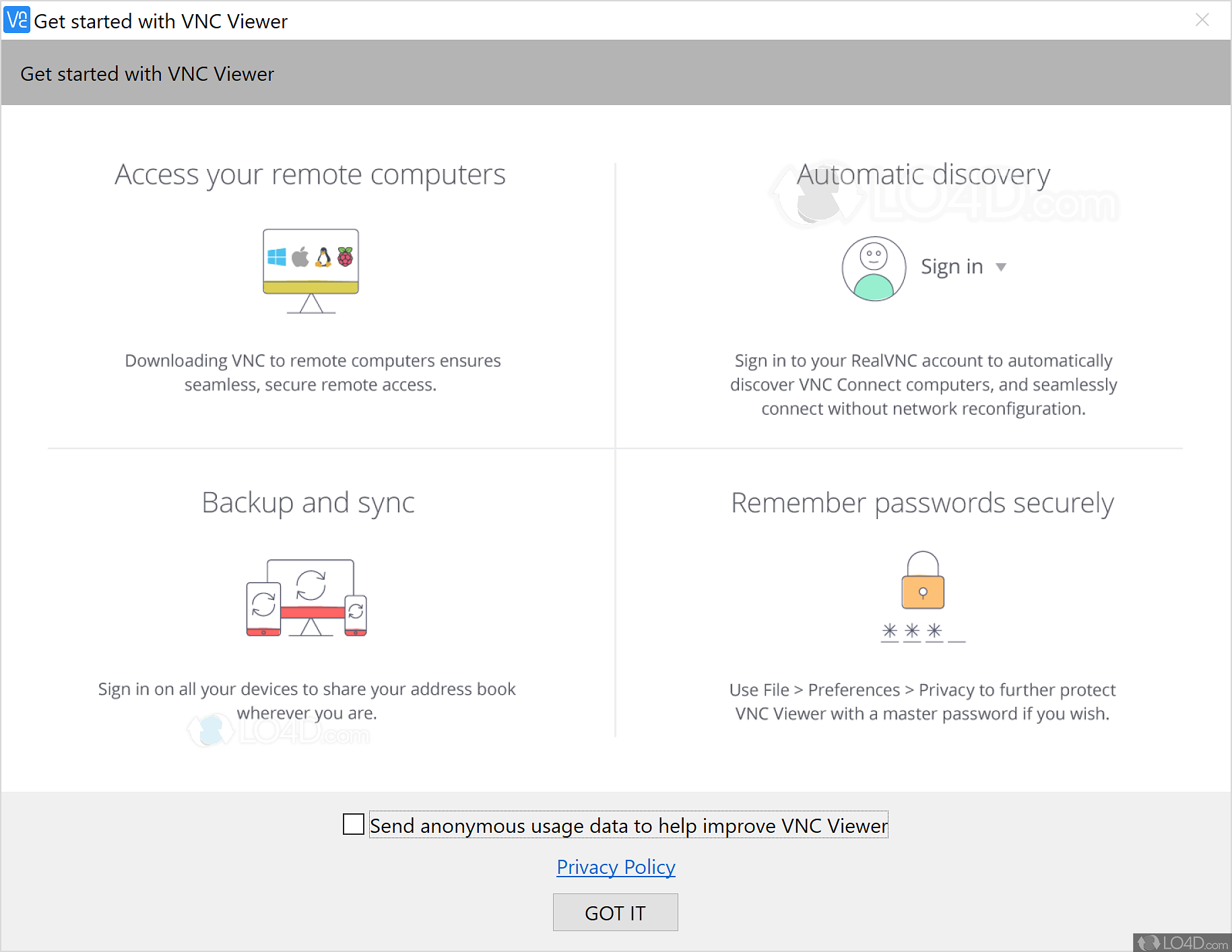Open the Sign in menu label
1232x952 pixels.
pos(952,267)
